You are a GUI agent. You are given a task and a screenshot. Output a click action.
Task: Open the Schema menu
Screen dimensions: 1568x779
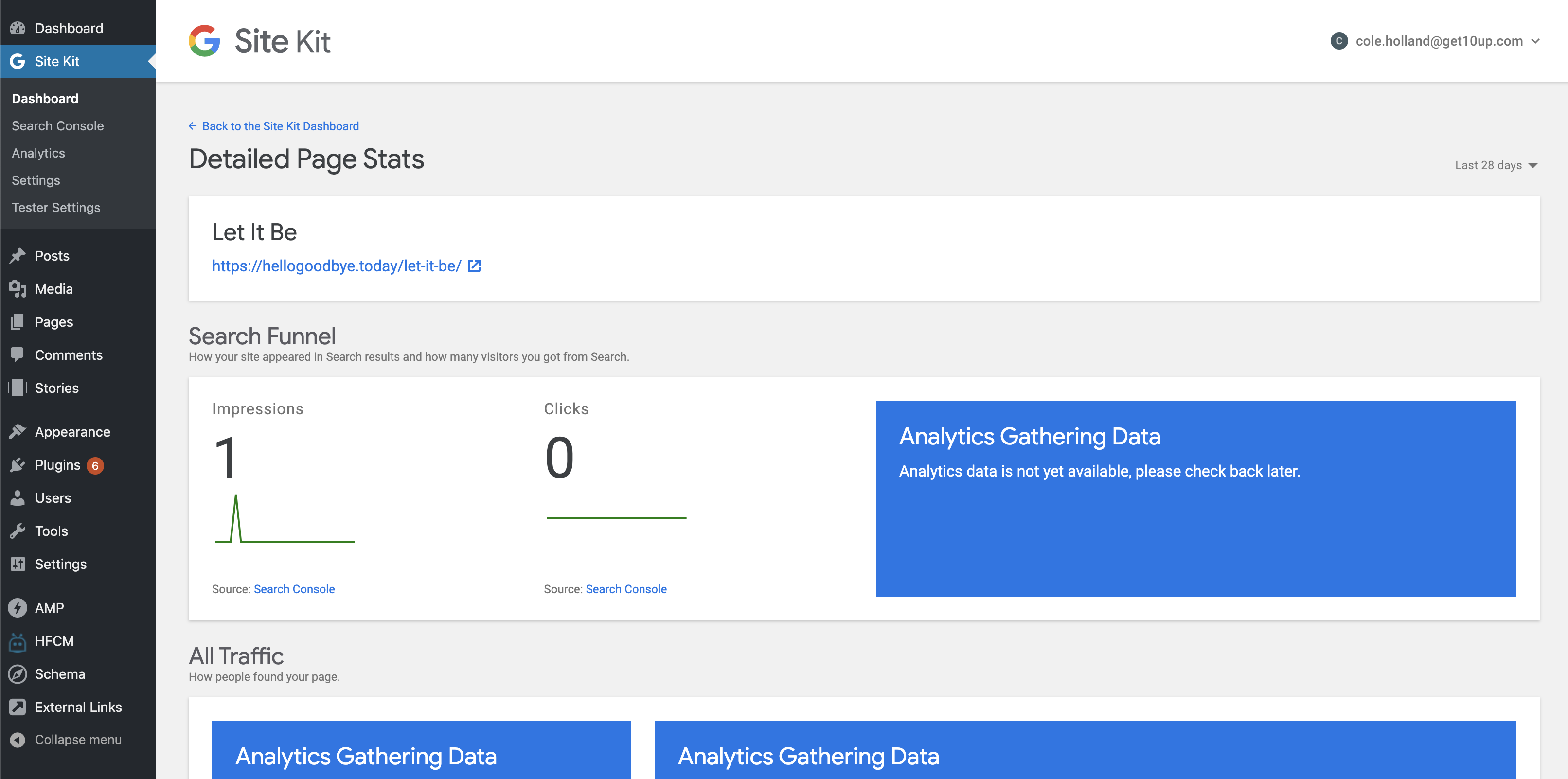(x=78, y=674)
